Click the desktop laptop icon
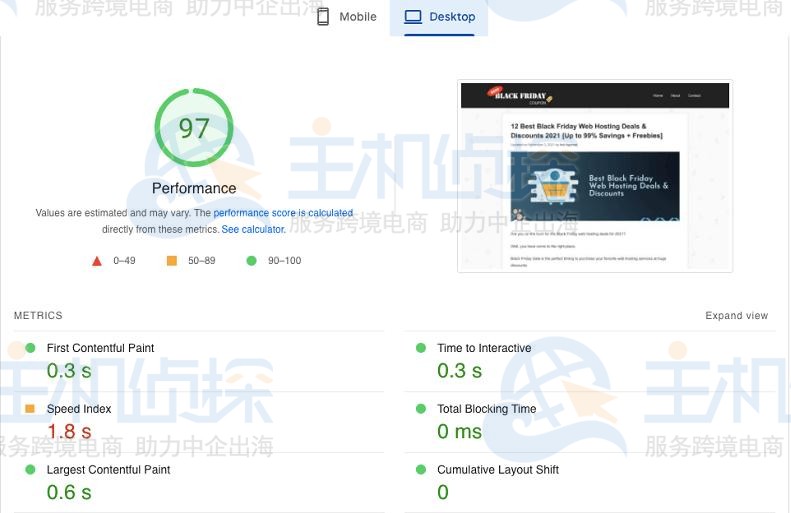 413,17
